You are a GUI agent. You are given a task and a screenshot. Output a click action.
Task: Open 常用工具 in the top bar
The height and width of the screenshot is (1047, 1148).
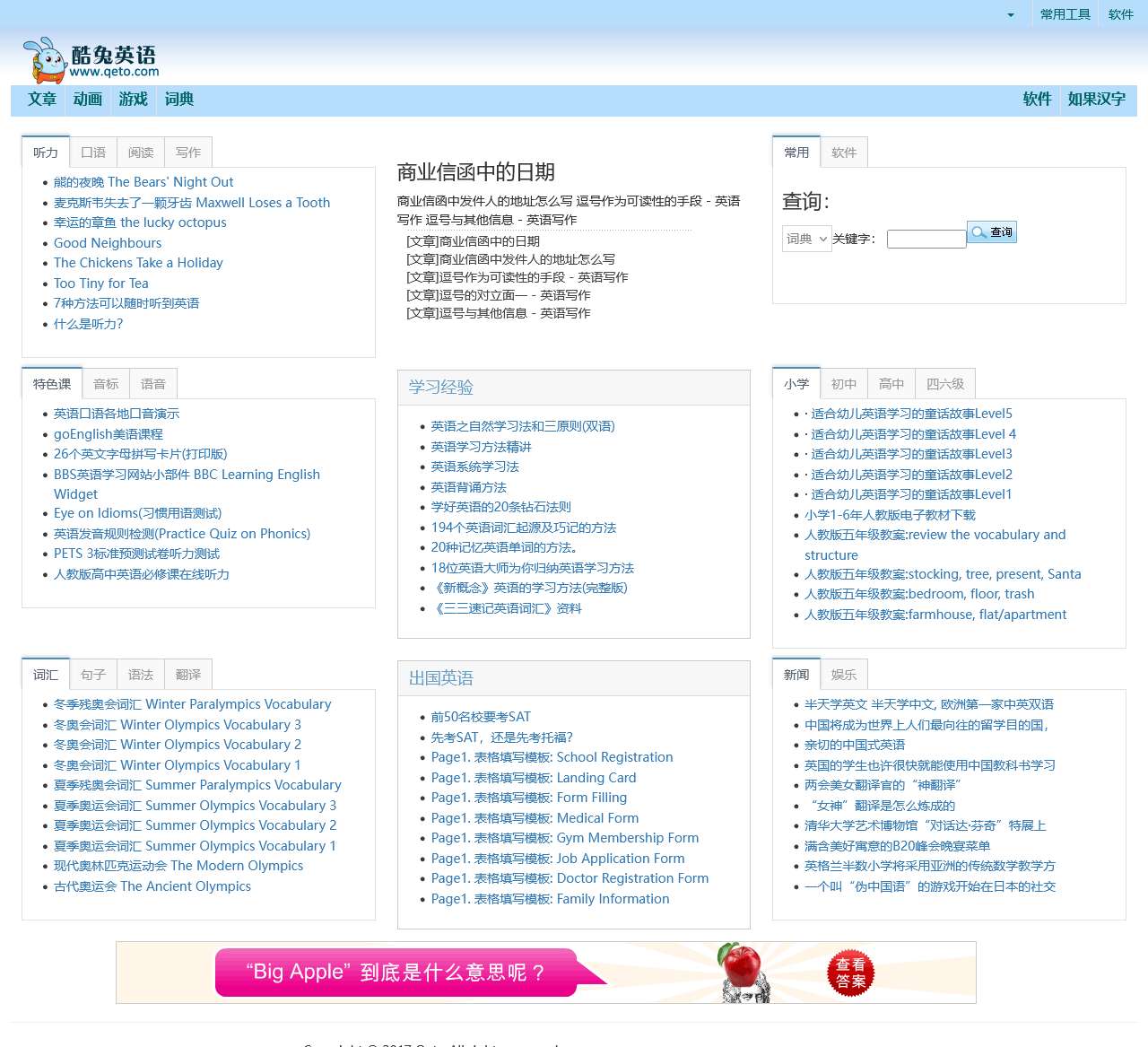1065,14
